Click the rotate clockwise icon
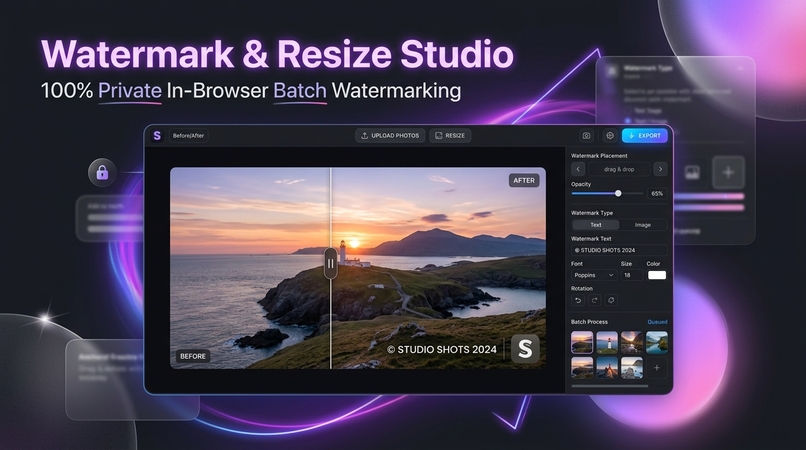This screenshot has height=450, width=806. click(595, 300)
